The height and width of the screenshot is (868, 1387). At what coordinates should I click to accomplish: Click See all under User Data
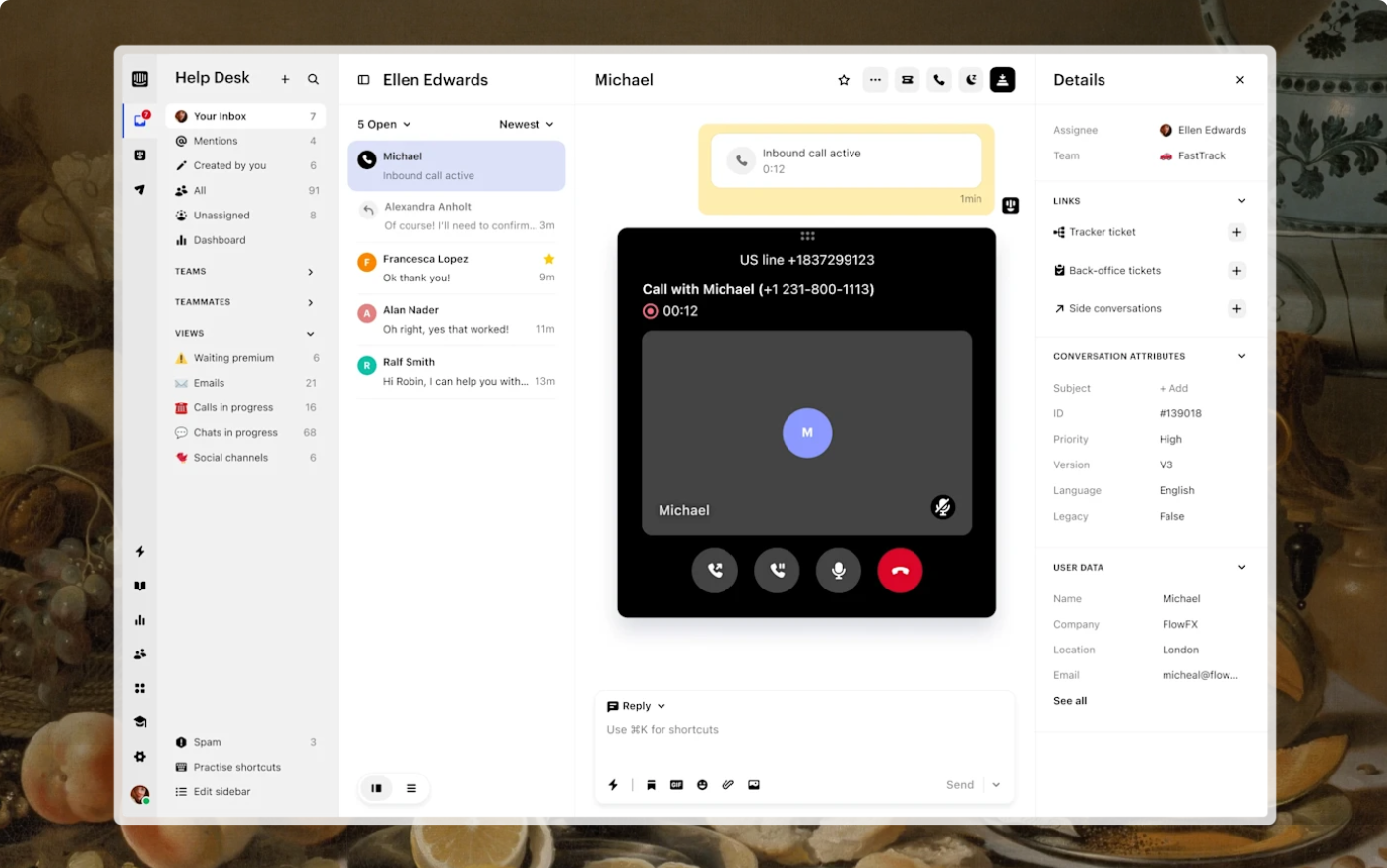pos(1070,701)
